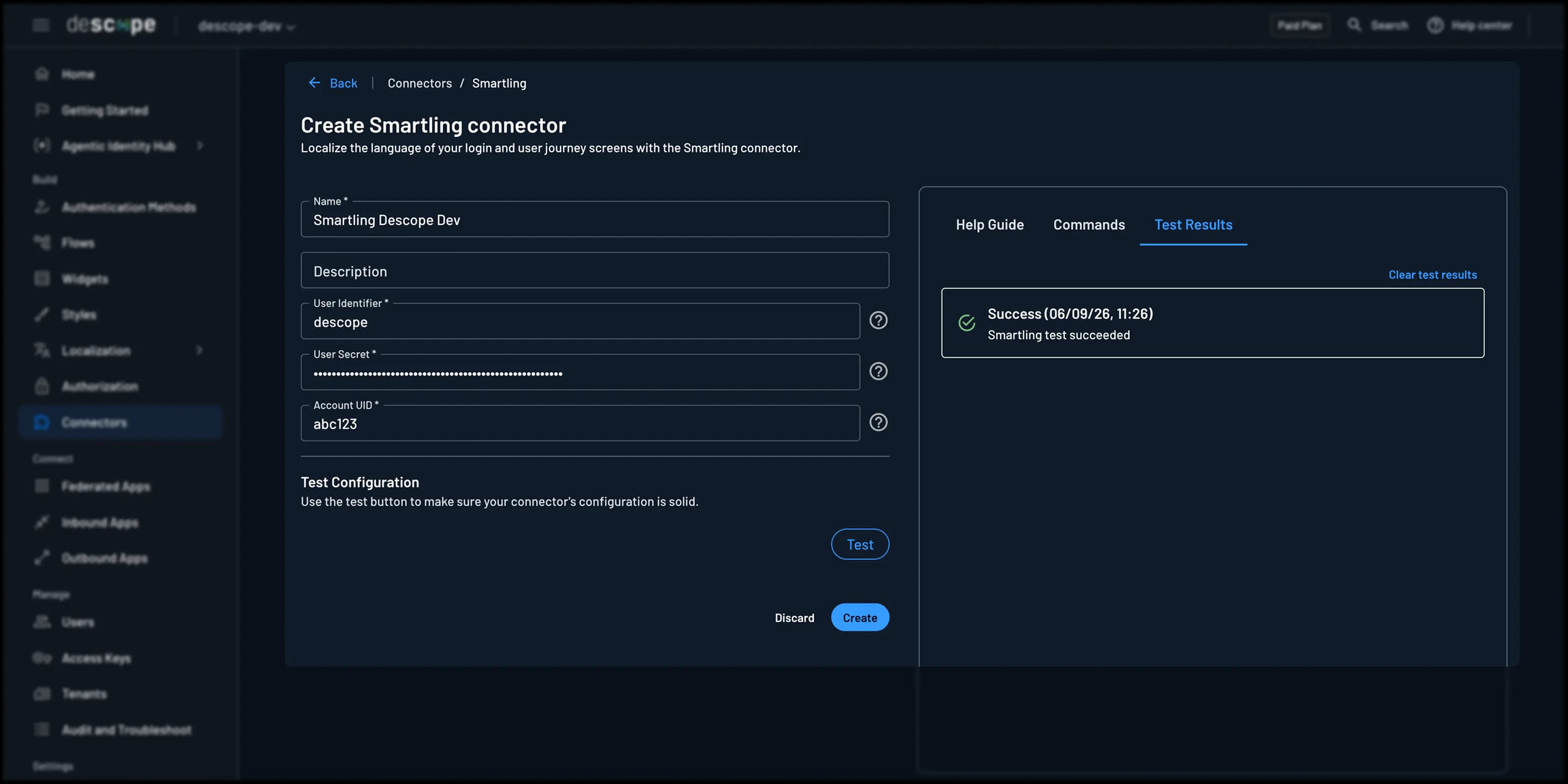Click the Outbound Apps icon

42,557
